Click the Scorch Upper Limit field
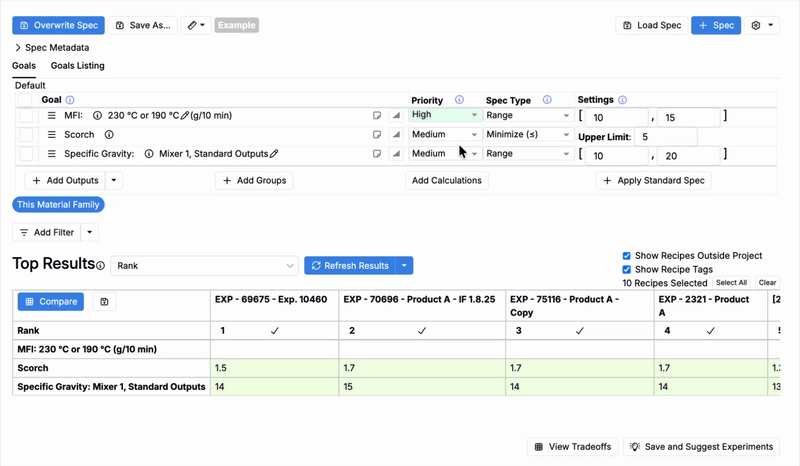Viewport: 800px width, 466px height. point(665,136)
